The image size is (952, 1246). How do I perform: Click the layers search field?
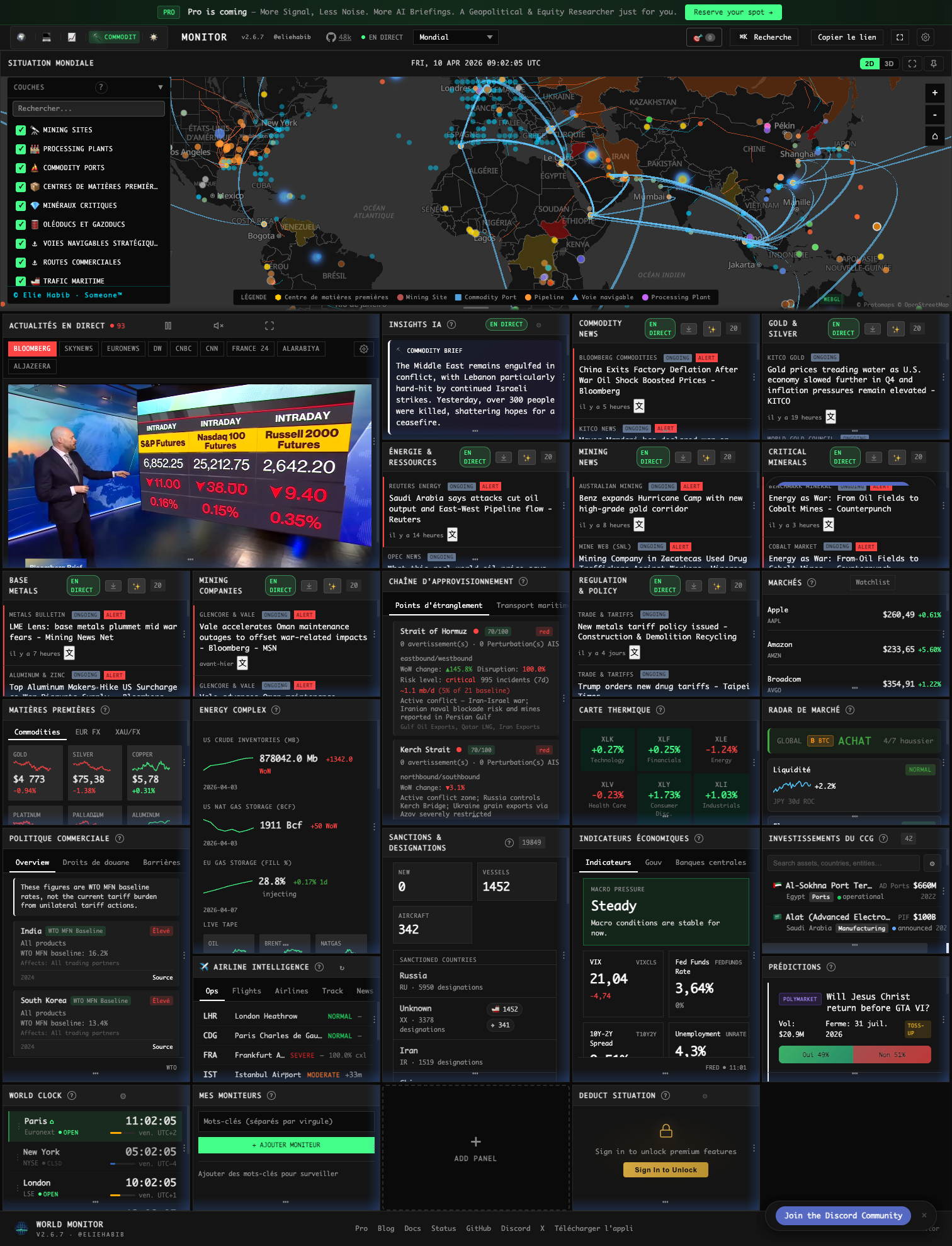click(89, 109)
